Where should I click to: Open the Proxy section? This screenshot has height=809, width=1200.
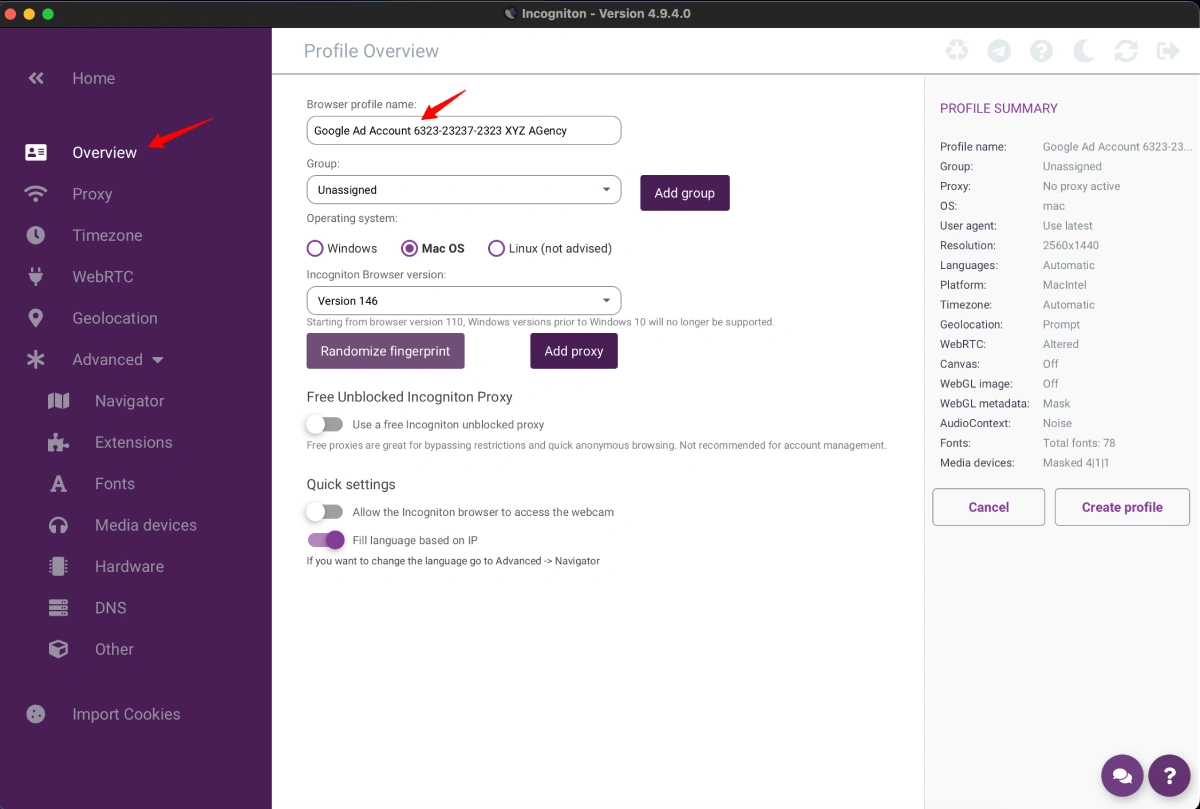click(x=92, y=194)
